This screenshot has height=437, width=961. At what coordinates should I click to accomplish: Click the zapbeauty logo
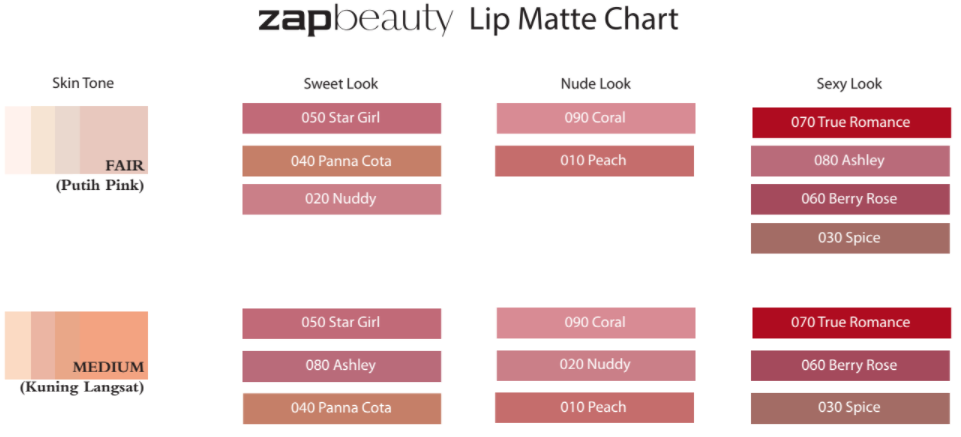click(355, 19)
